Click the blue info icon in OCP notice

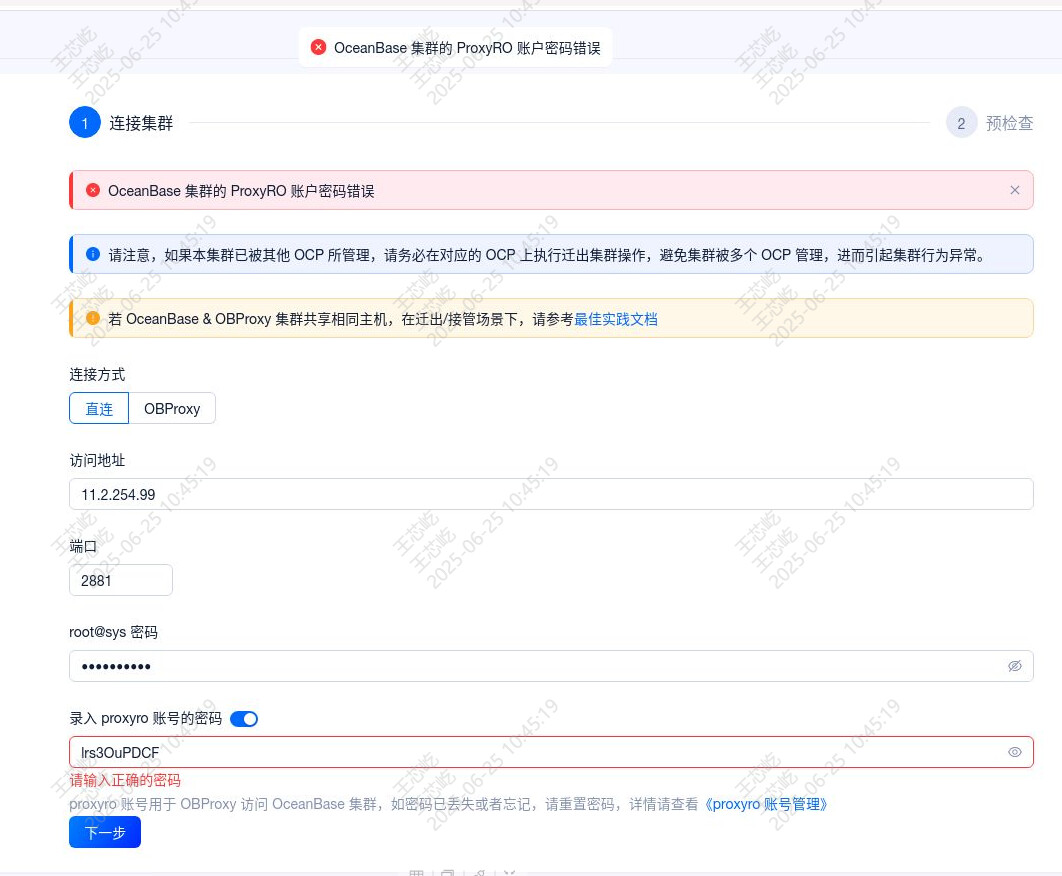point(93,254)
